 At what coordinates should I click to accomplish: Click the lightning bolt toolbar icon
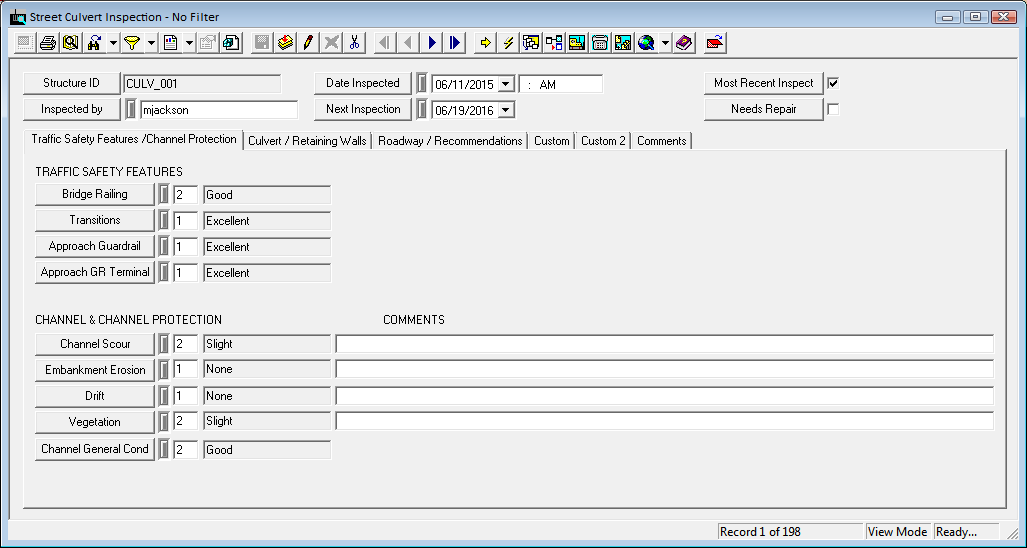508,43
